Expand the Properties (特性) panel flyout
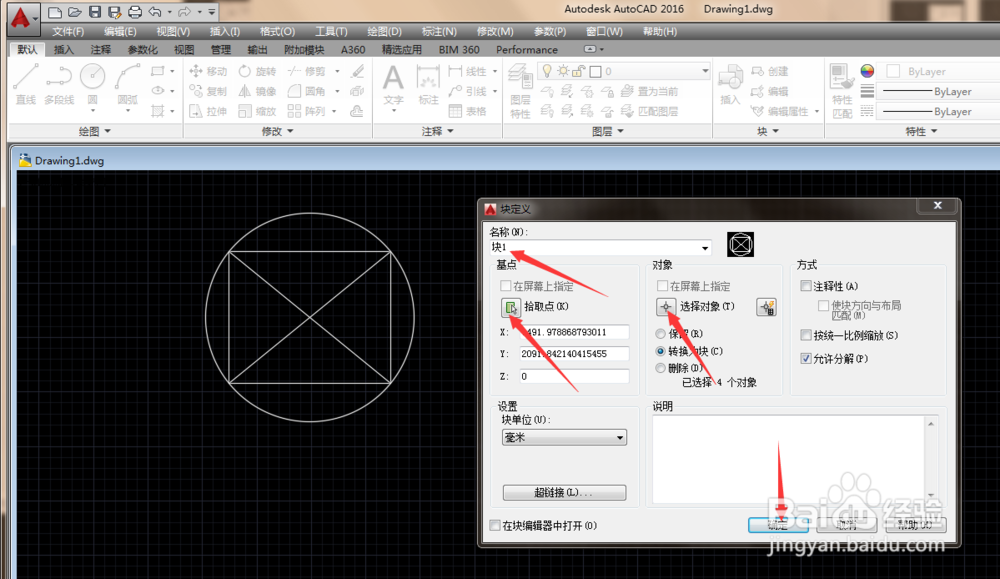The width and height of the screenshot is (1000, 579). click(922, 131)
